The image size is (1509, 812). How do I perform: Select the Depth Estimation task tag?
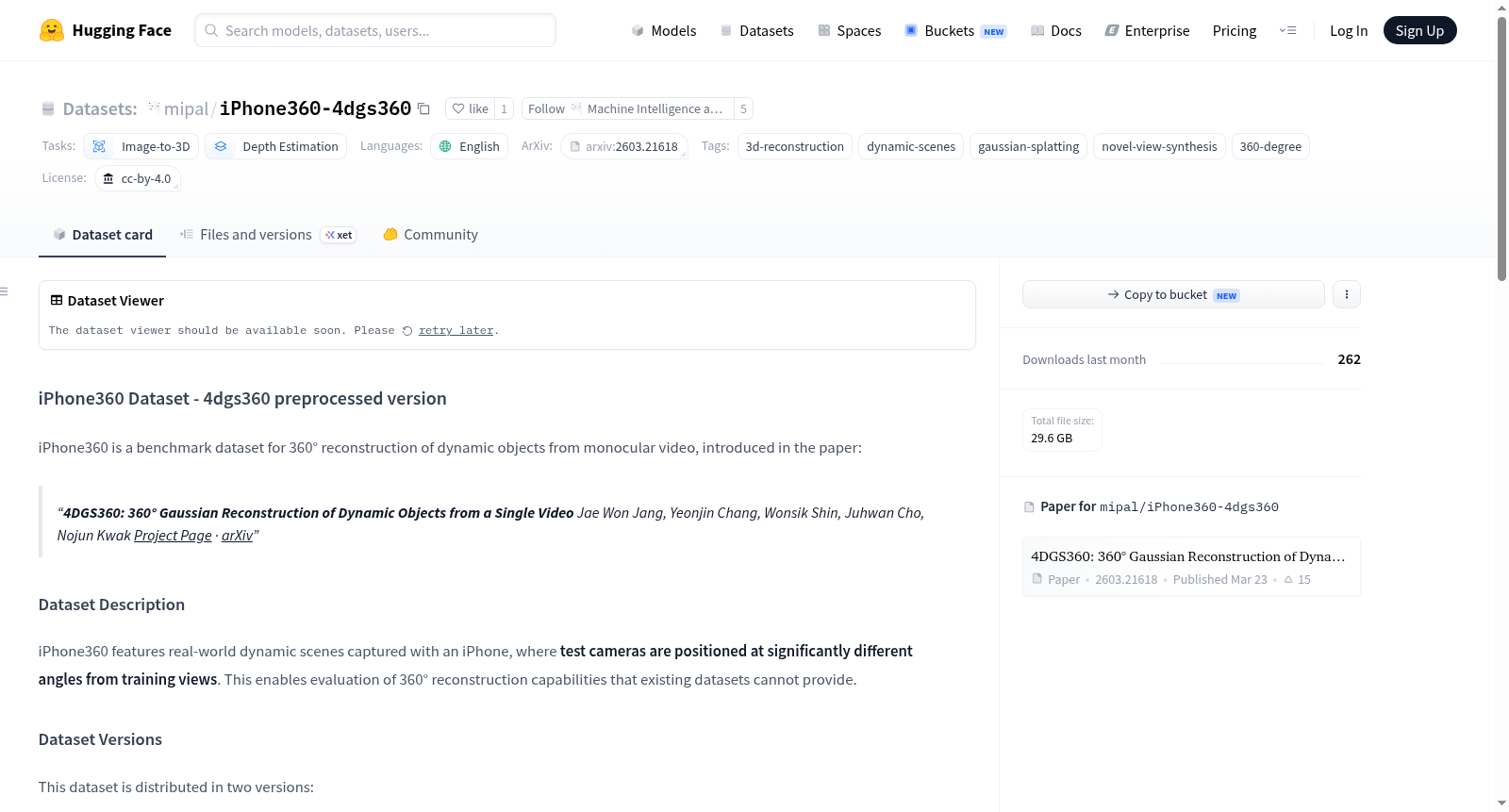276,146
